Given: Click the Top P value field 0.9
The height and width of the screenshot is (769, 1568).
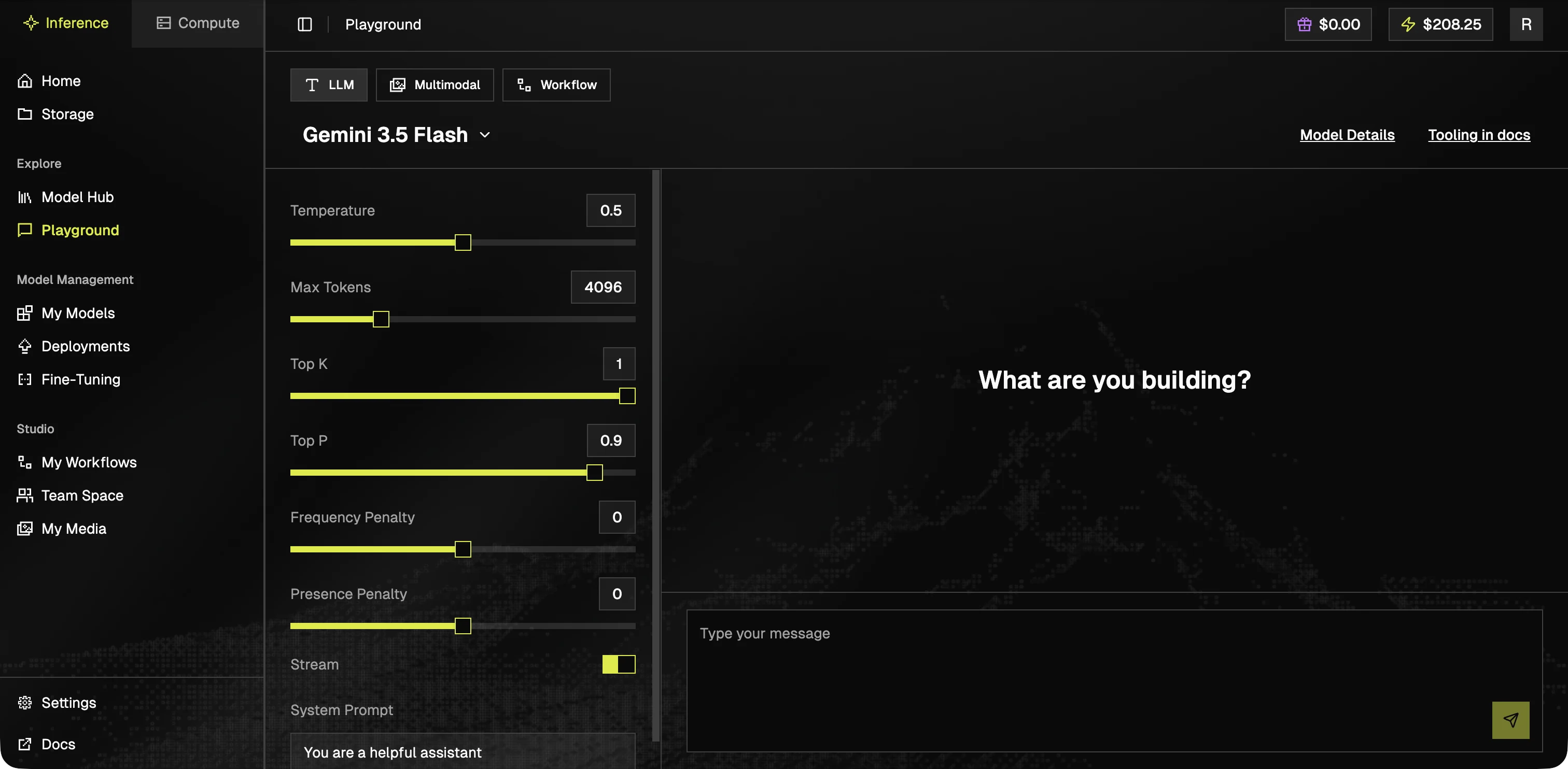Looking at the screenshot, I should pyautogui.click(x=610, y=440).
